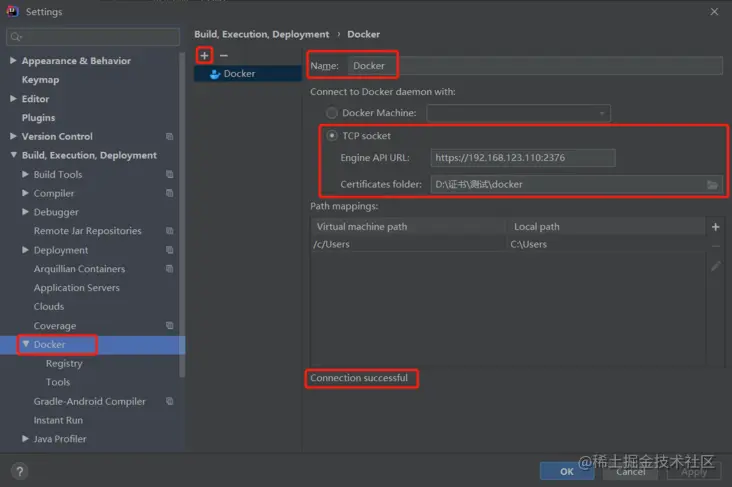Click the Virtual machine path column header

click(x=408, y=226)
